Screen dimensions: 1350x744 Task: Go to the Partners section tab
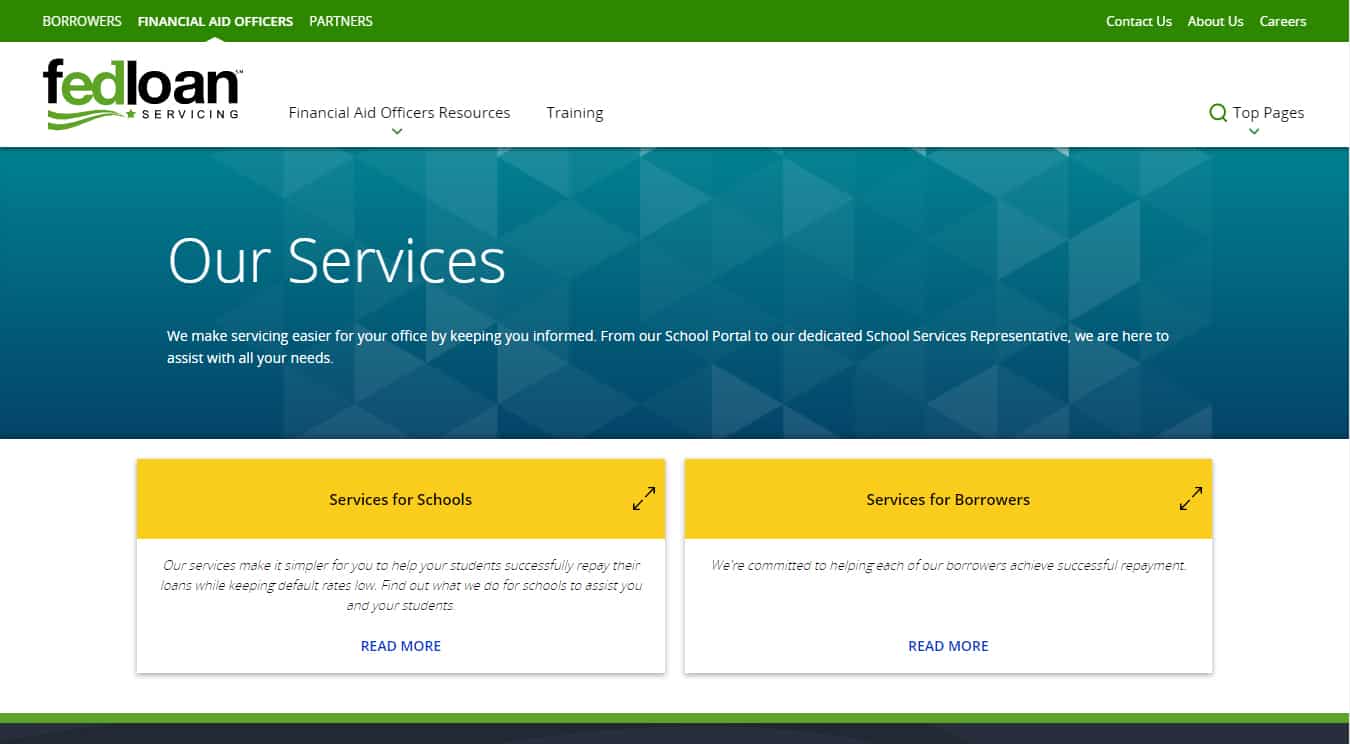tap(341, 21)
